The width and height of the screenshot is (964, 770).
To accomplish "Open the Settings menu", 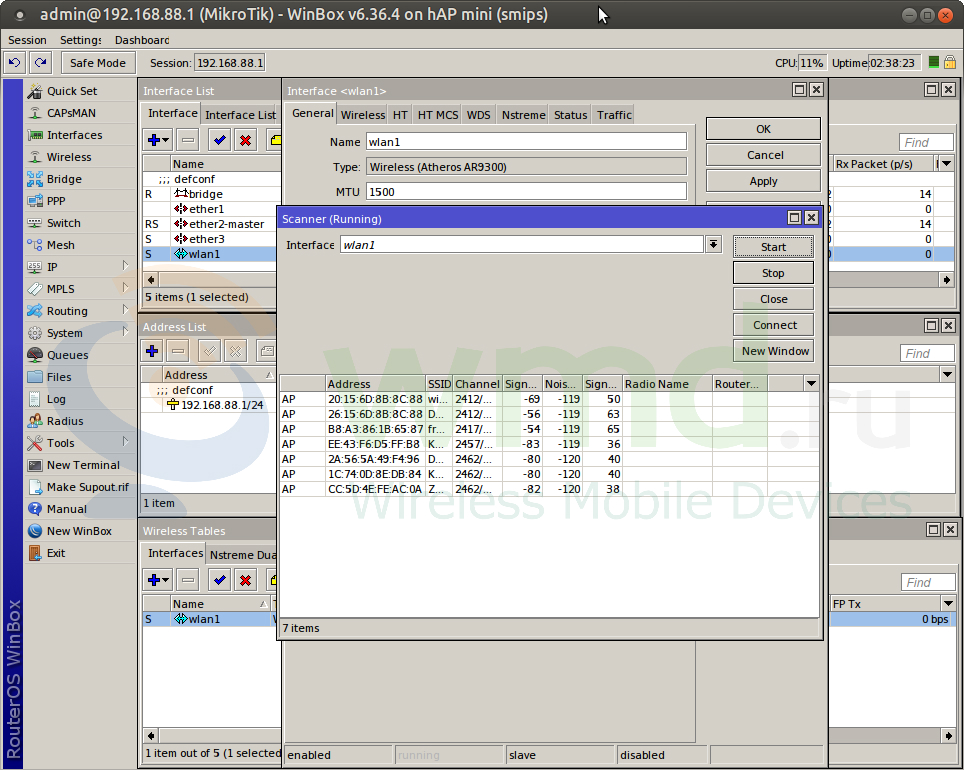I will click(x=81, y=40).
